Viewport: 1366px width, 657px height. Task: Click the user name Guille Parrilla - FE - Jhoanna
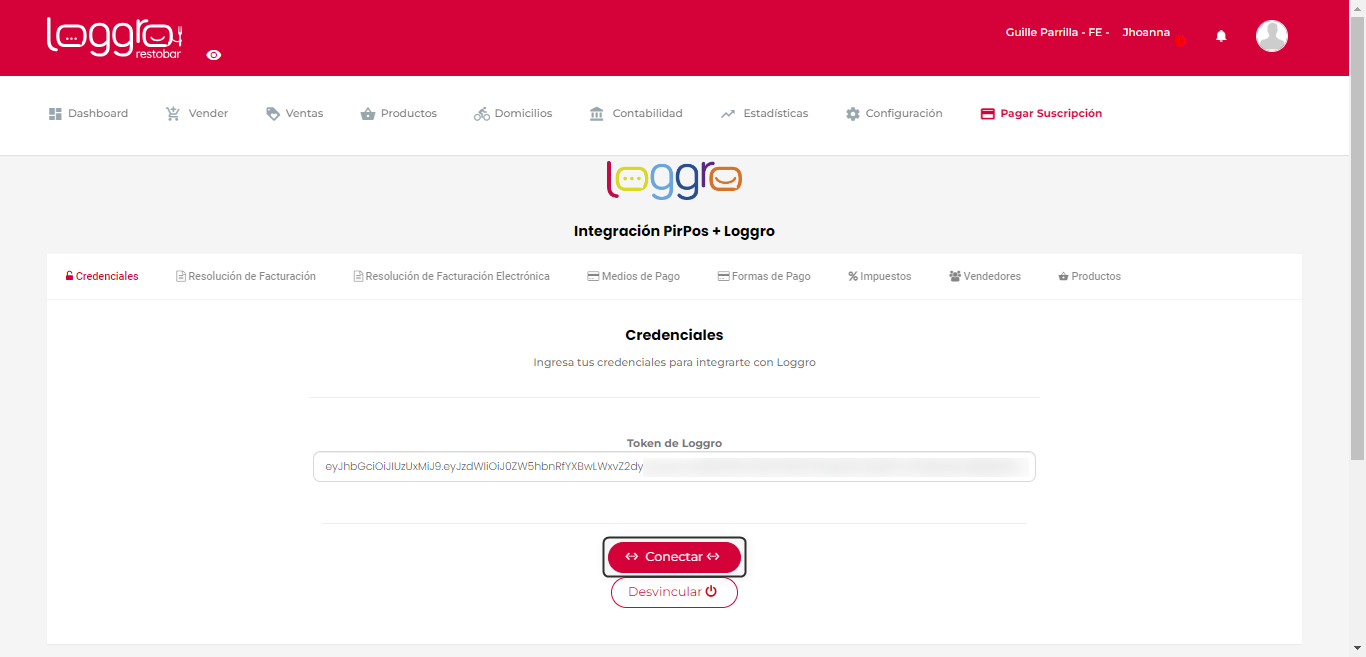click(x=1088, y=32)
